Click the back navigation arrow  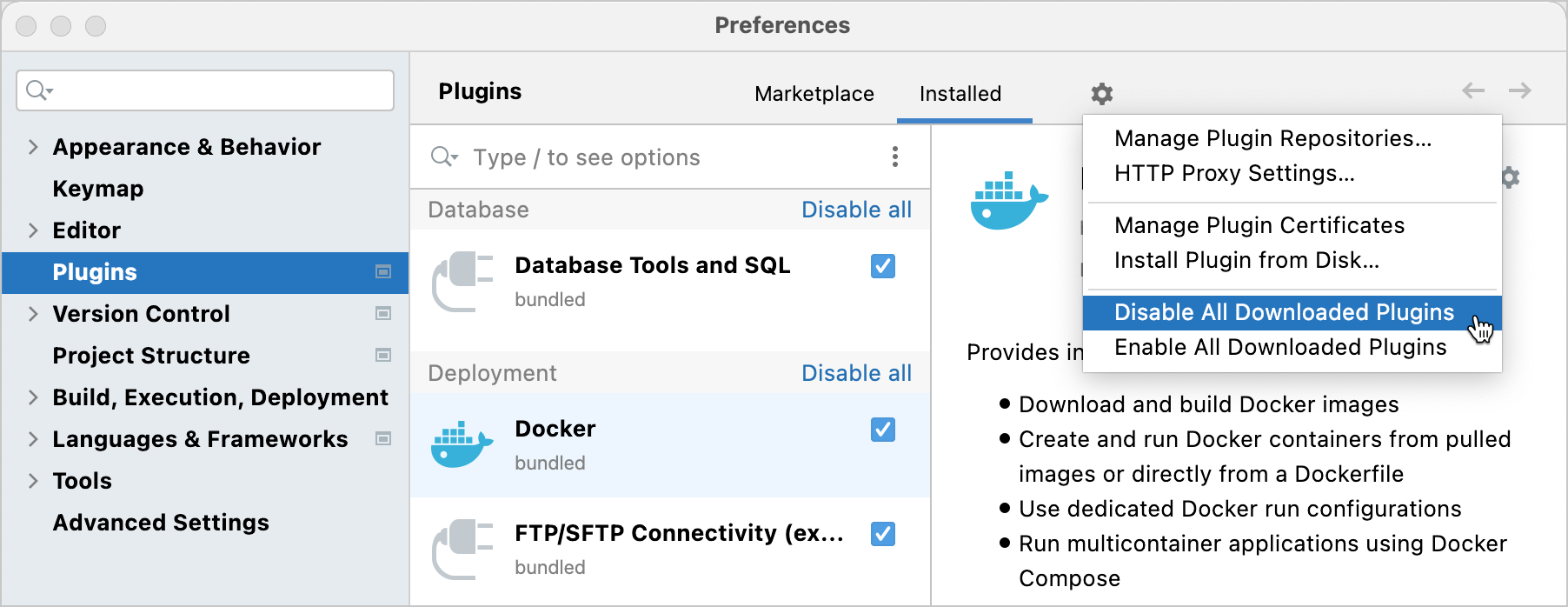[1472, 90]
